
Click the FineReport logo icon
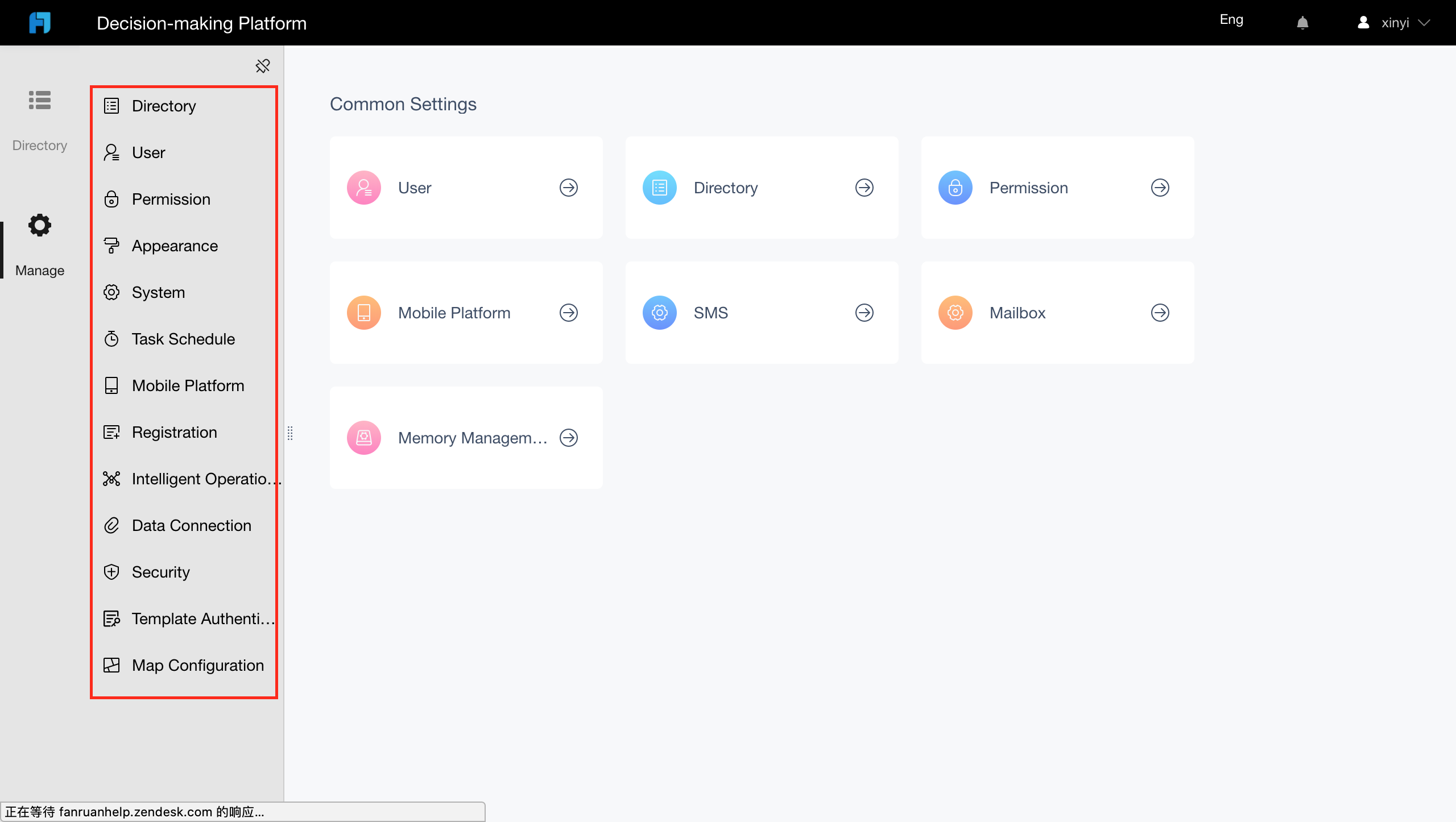[x=40, y=23]
